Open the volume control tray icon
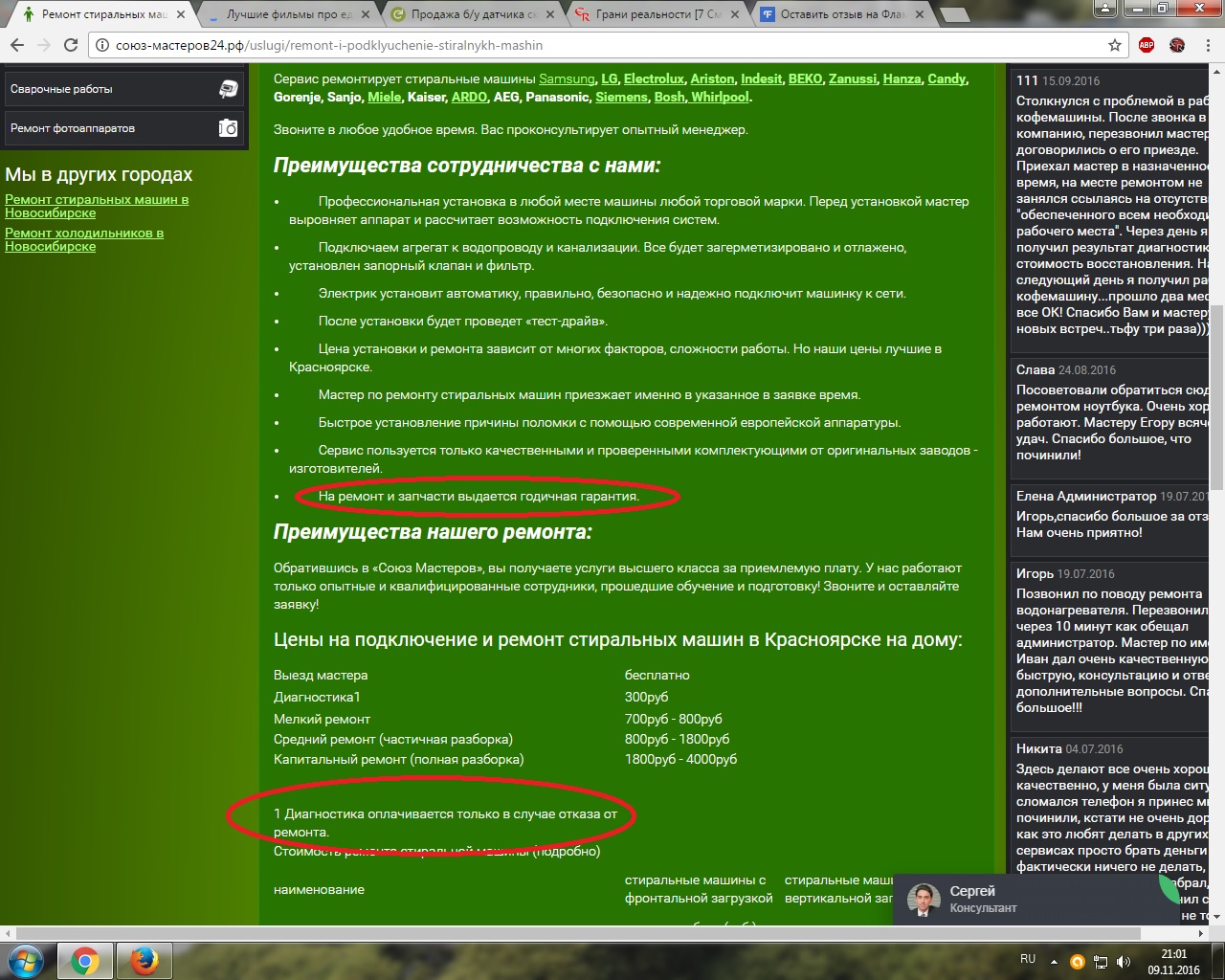 click(x=1124, y=962)
